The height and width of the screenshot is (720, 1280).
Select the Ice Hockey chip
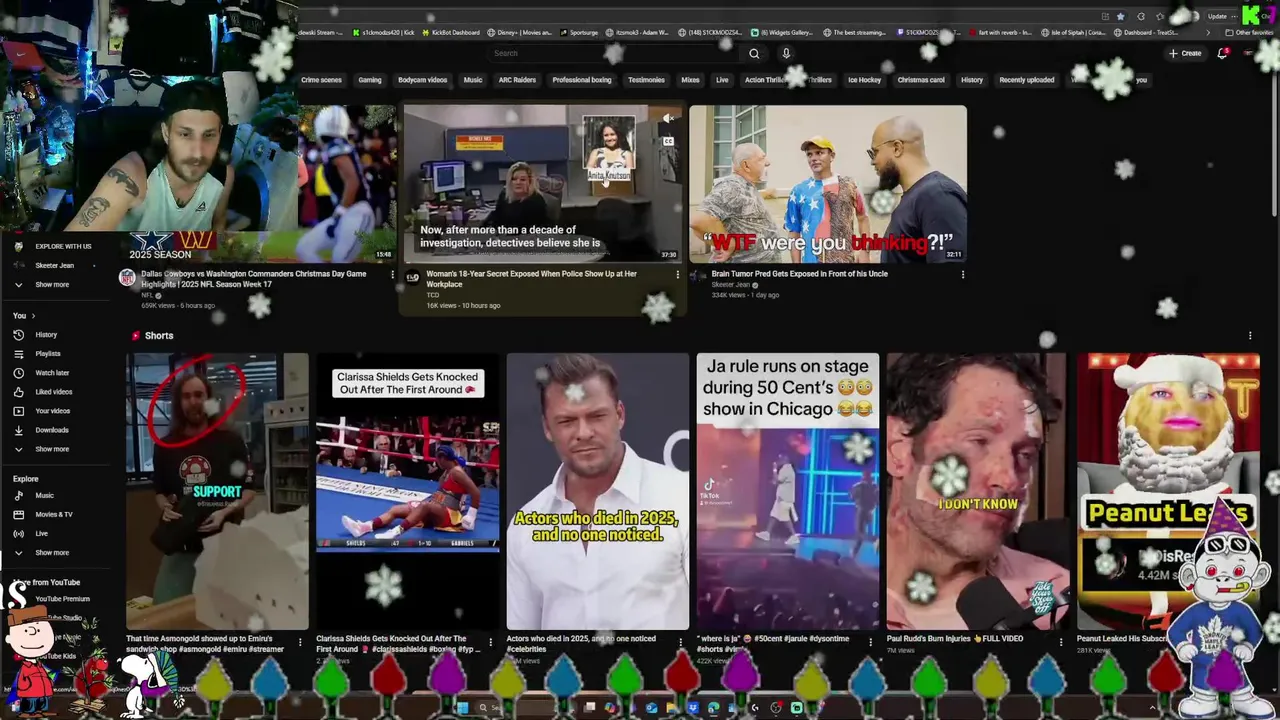point(865,80)
